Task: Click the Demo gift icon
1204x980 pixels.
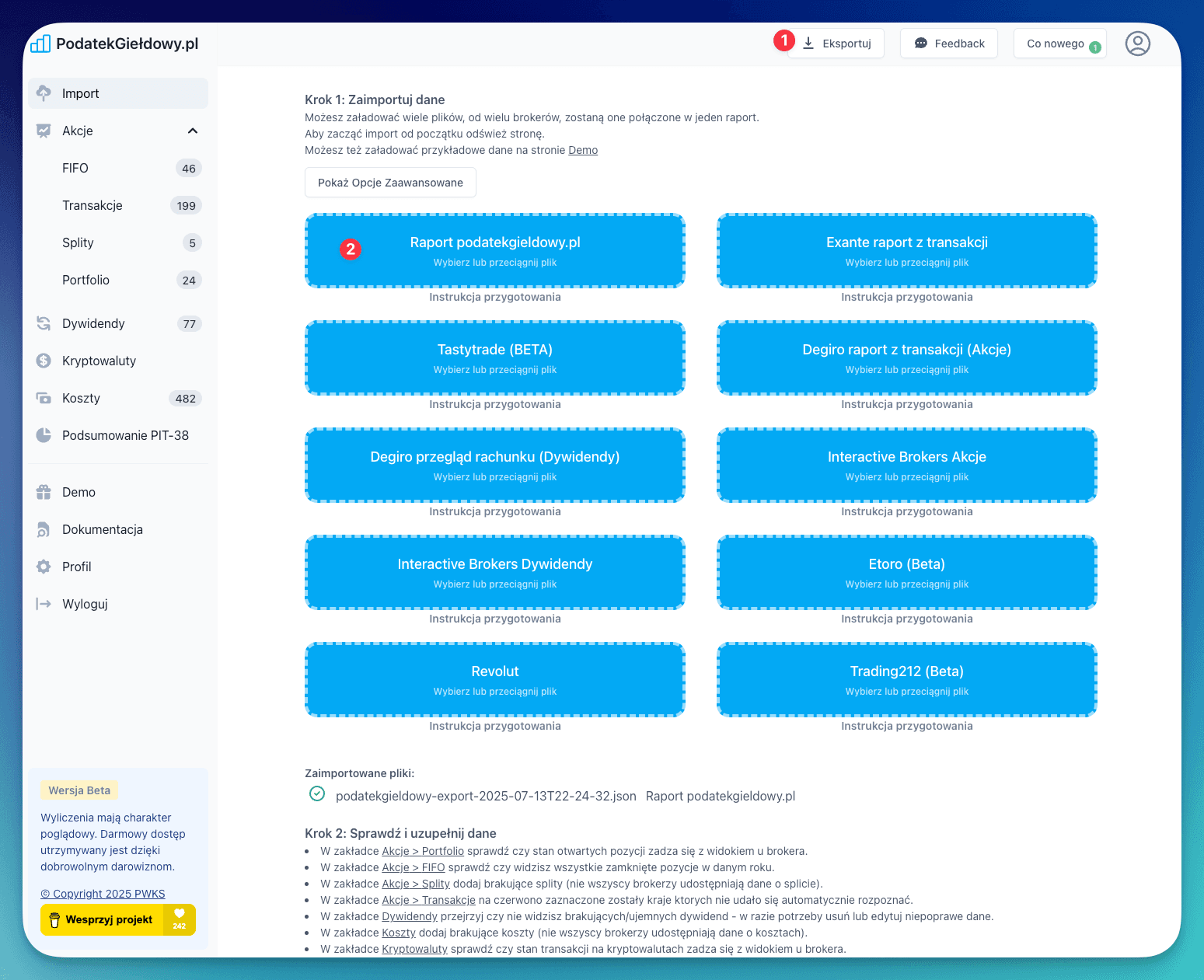Action: pyautogui.click(x=44, y=492)
